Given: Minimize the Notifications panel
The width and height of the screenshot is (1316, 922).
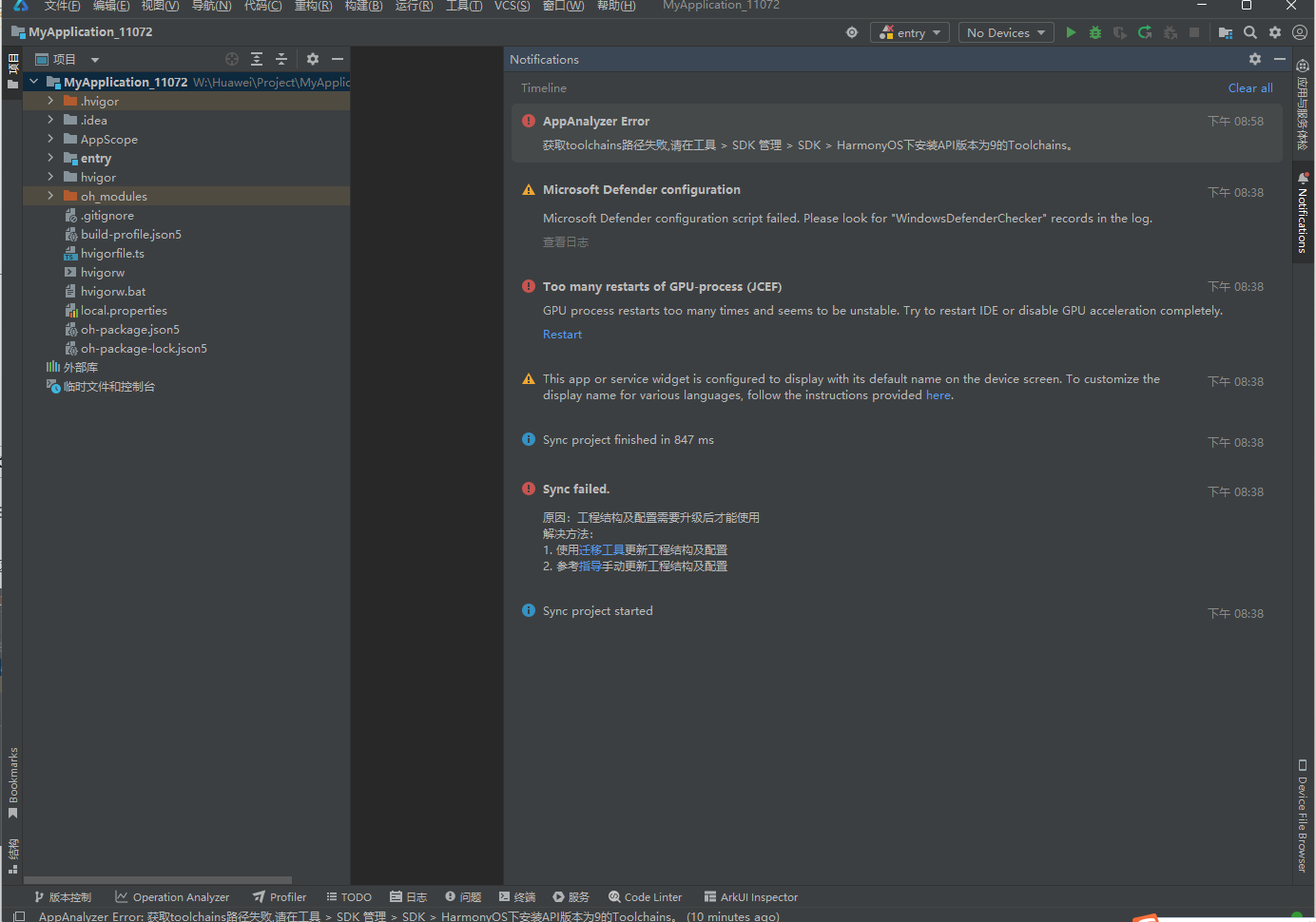Looking at the screenshot, I should (1280, 59).
